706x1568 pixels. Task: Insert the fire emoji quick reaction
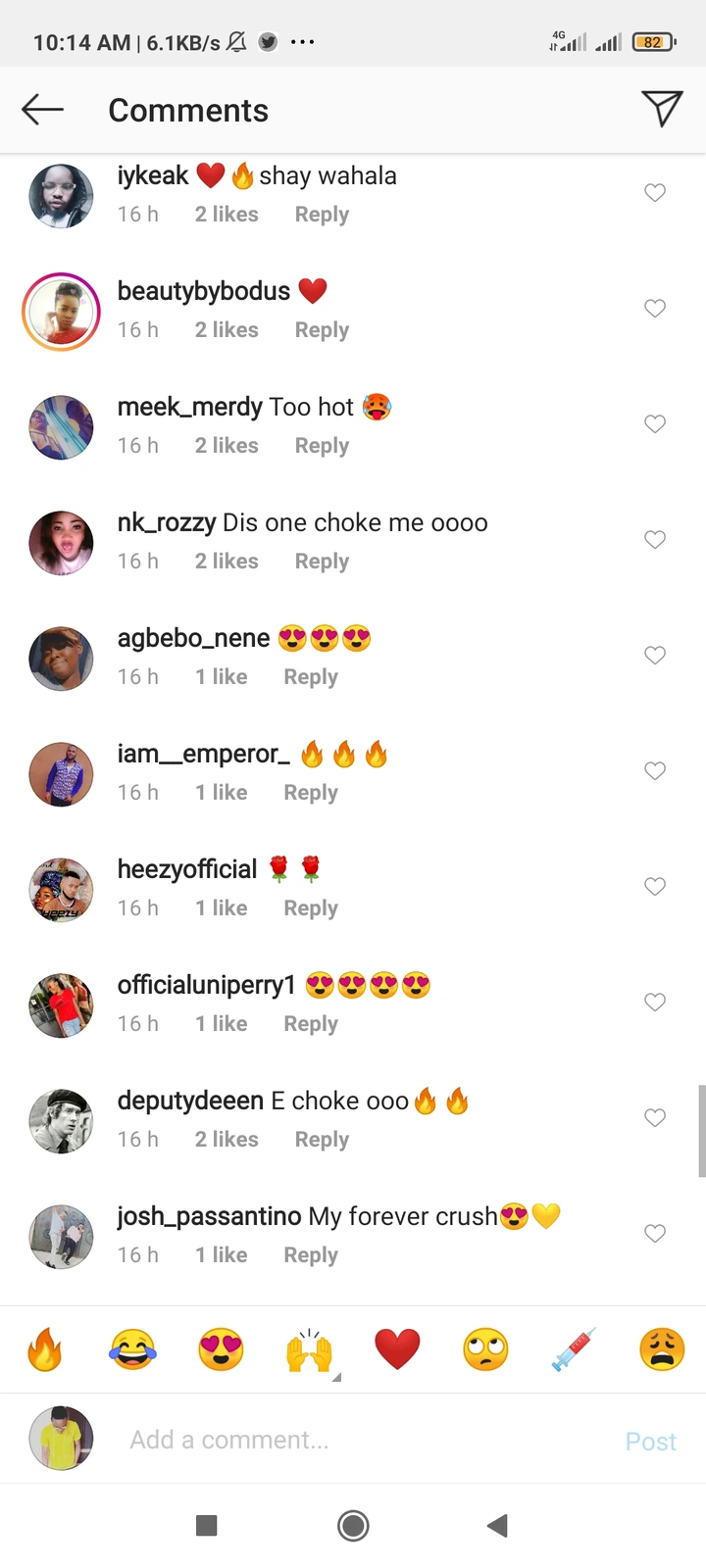(x=44, y=1349)
